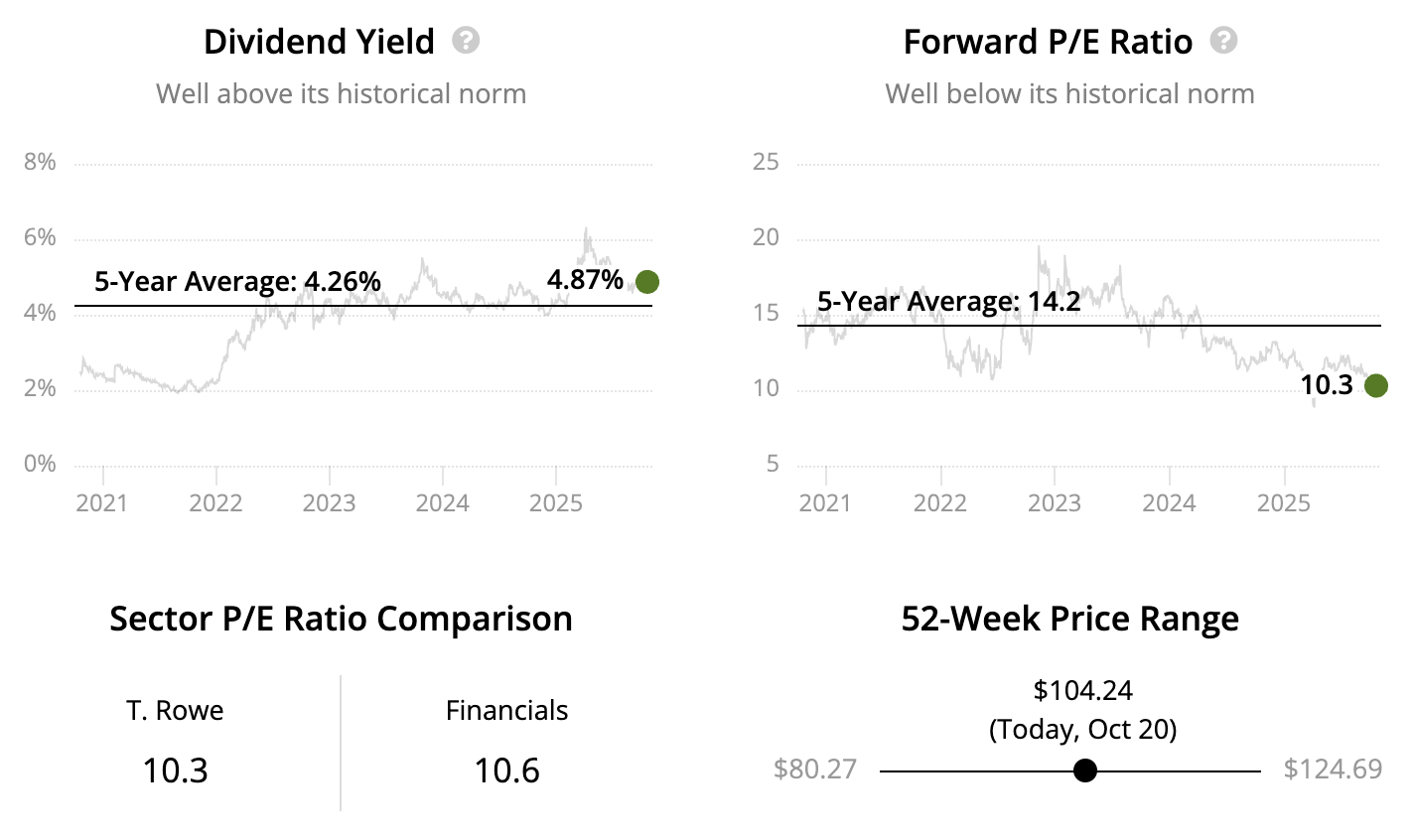The height and width of the screenshot is (840, 1414).
Task: Select the Forward P/E Ratio heading
Action: (x=1048, y=42)
